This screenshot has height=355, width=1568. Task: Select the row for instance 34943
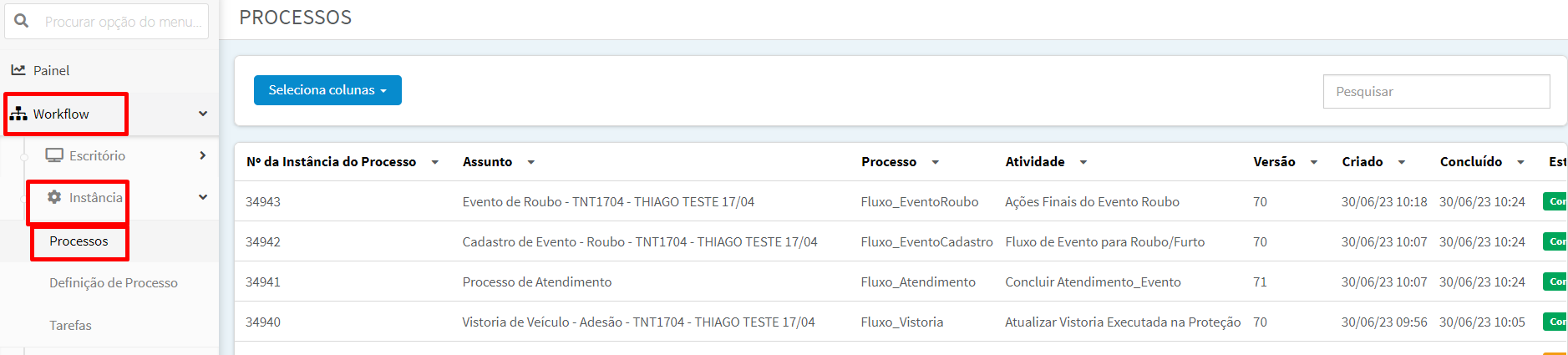(901, 201)
